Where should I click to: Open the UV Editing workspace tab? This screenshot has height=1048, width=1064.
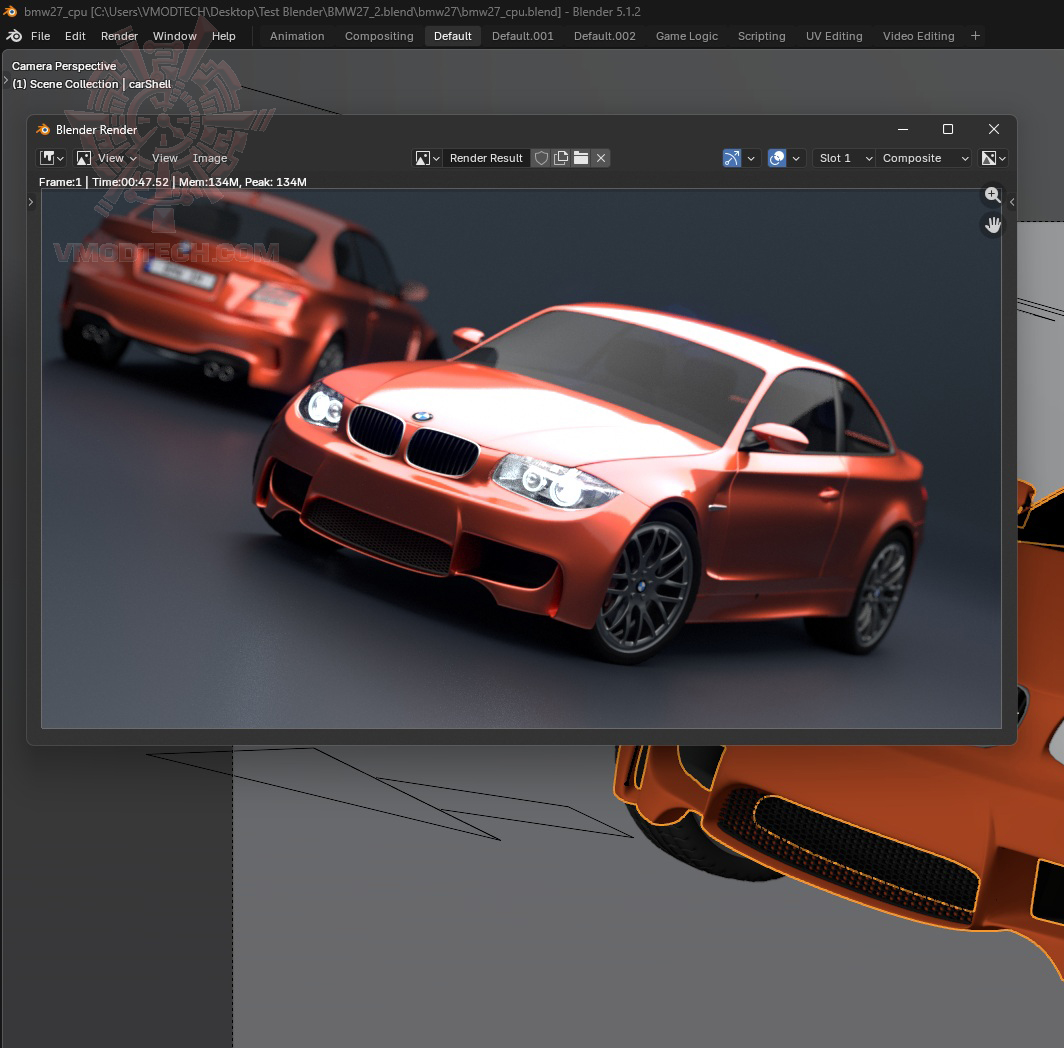[x=834, y=36]
